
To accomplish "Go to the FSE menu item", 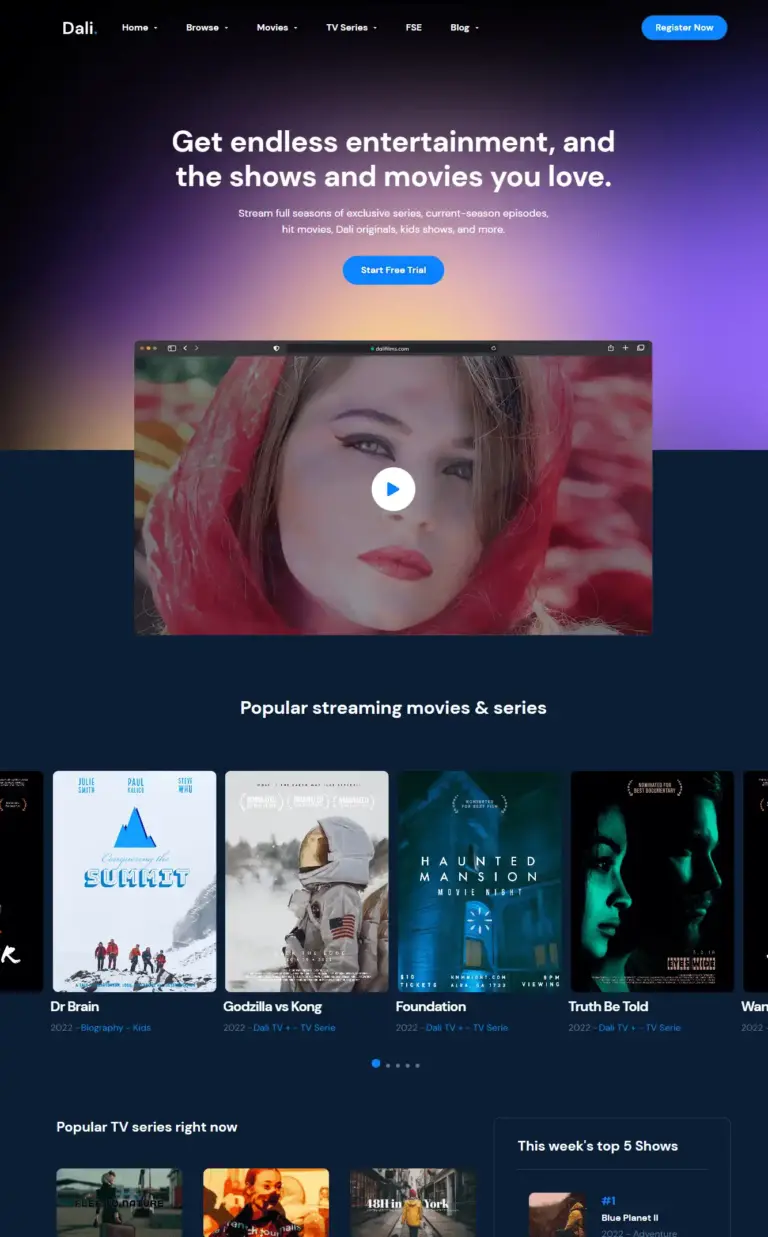I will click(x=413, y=28).
